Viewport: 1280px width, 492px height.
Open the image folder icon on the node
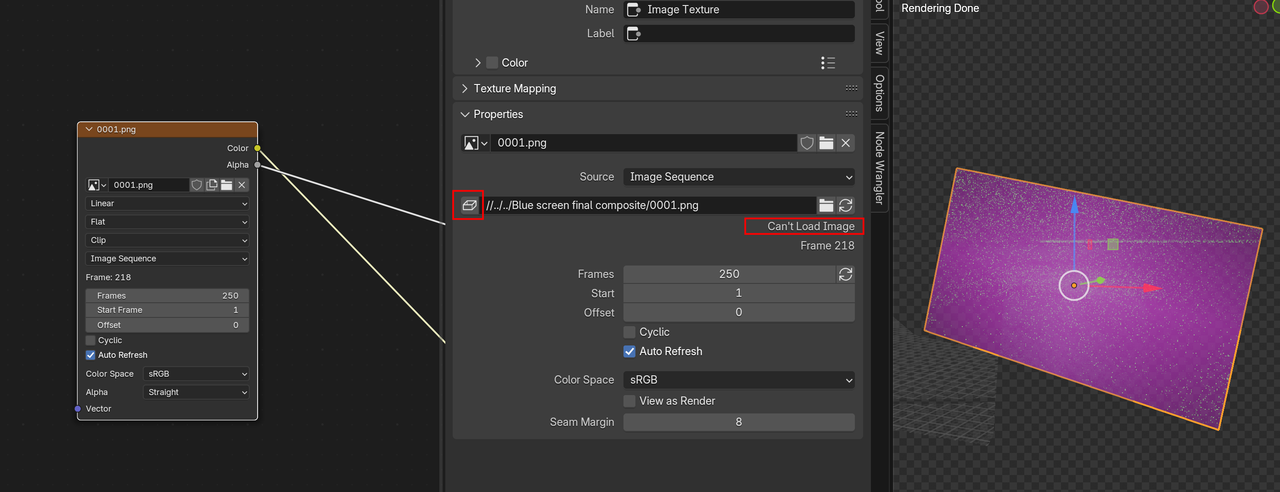pos(227,185)
